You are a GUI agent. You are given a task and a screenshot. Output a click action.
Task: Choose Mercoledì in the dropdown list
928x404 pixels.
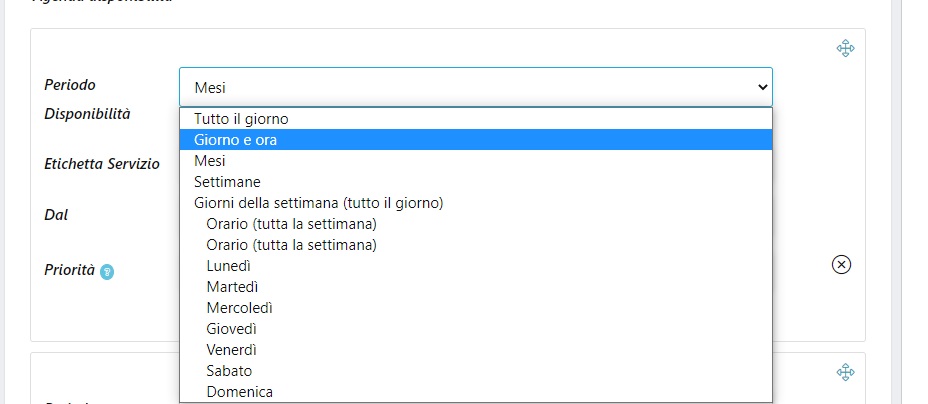click(x=239, y=308)
